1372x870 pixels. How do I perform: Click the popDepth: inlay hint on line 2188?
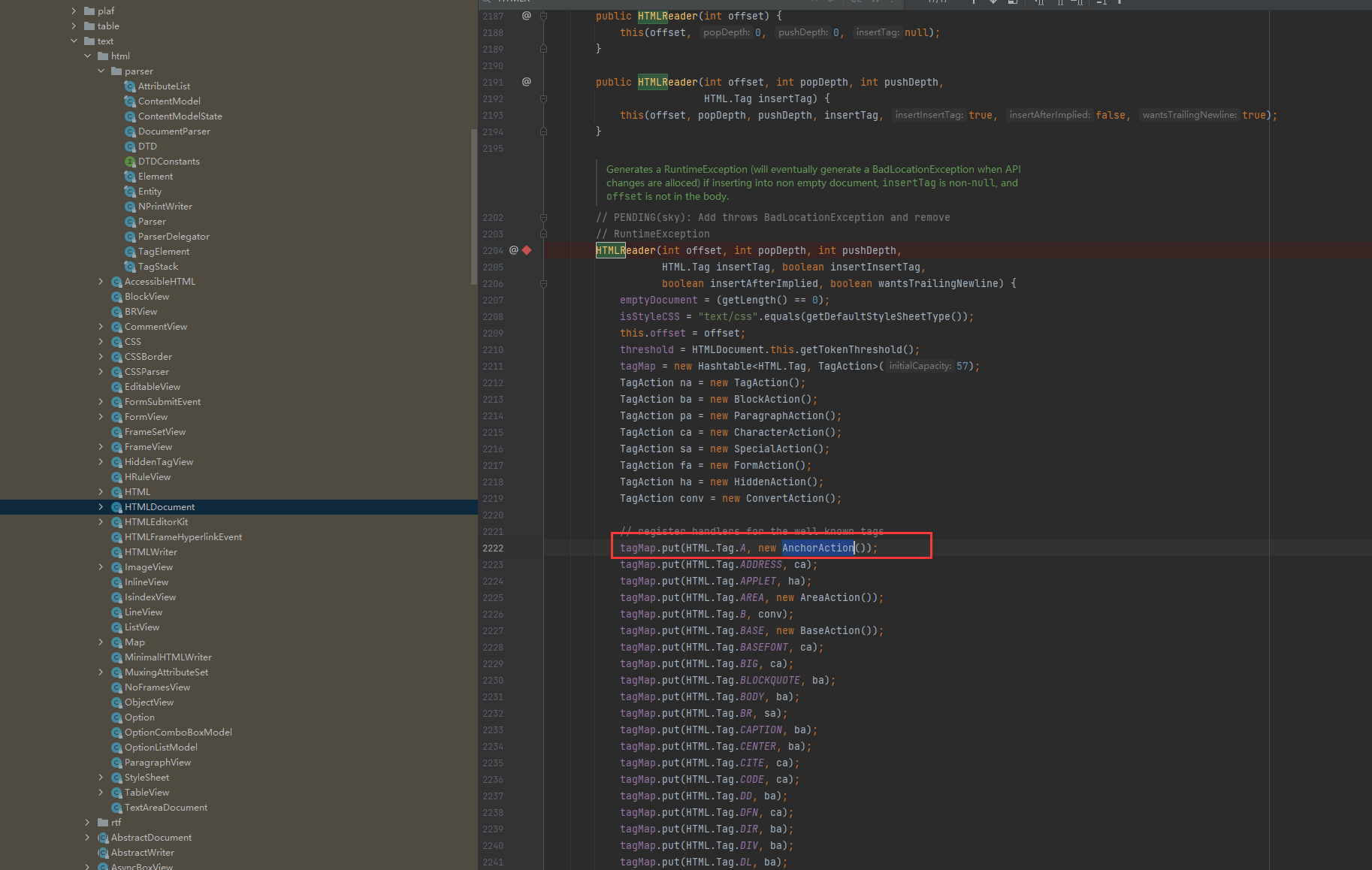(x=727, y=32)
